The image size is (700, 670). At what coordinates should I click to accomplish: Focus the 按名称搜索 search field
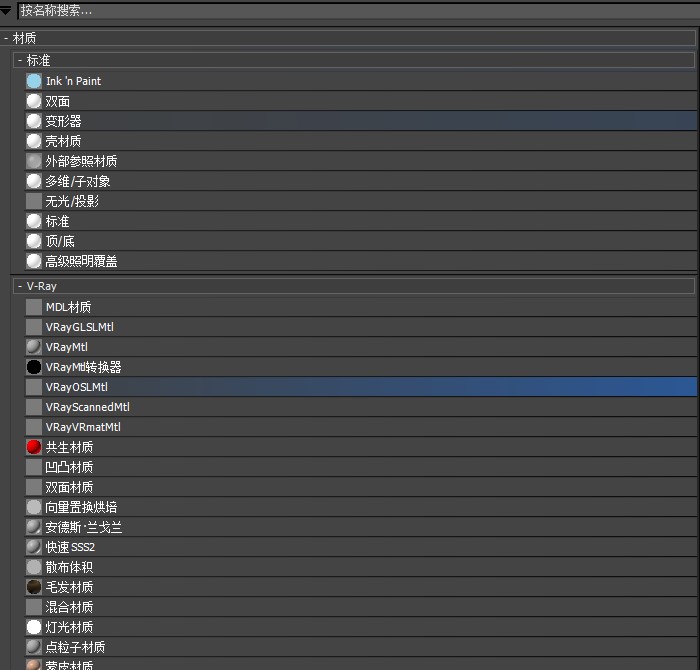click(358, 11)
